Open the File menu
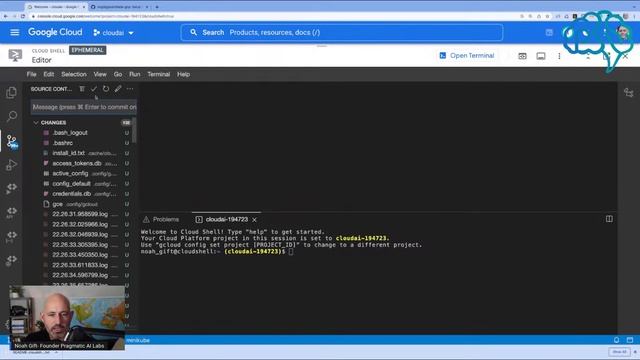The image size is (640, 360). [31, 74]
